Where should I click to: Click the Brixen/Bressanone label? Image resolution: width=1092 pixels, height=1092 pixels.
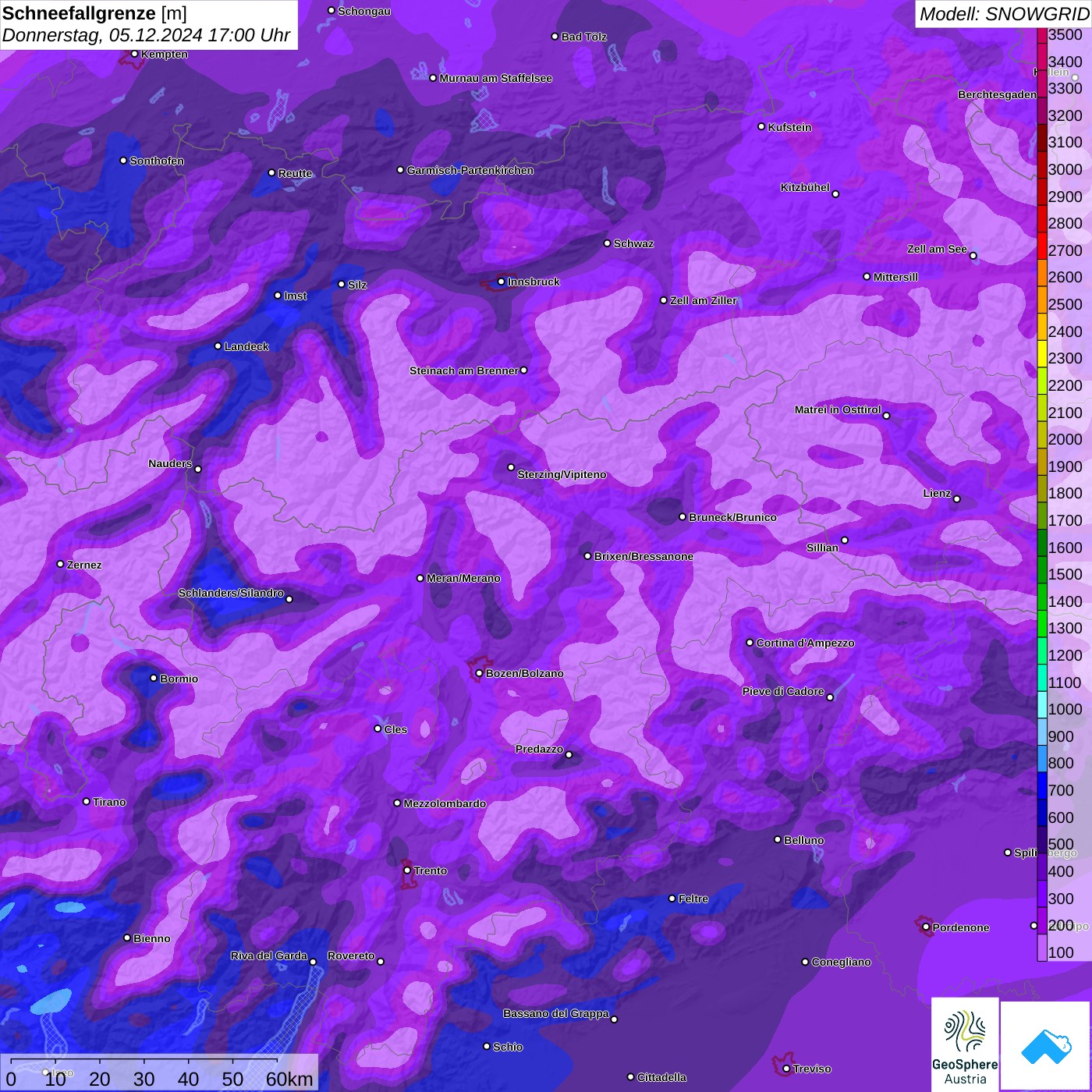click(x=643, y=556)
